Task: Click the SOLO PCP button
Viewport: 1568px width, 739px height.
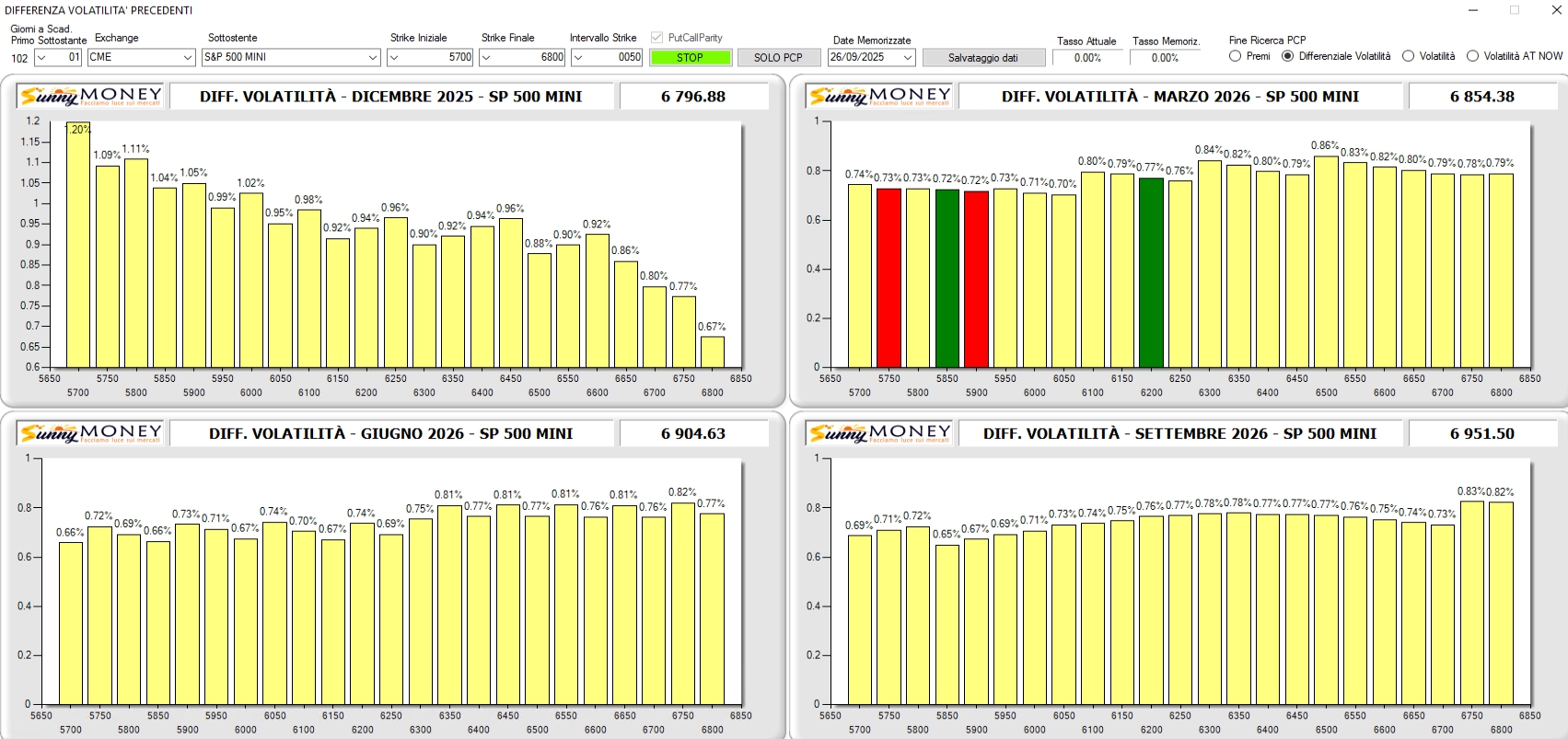Action: tap(778, 57)
